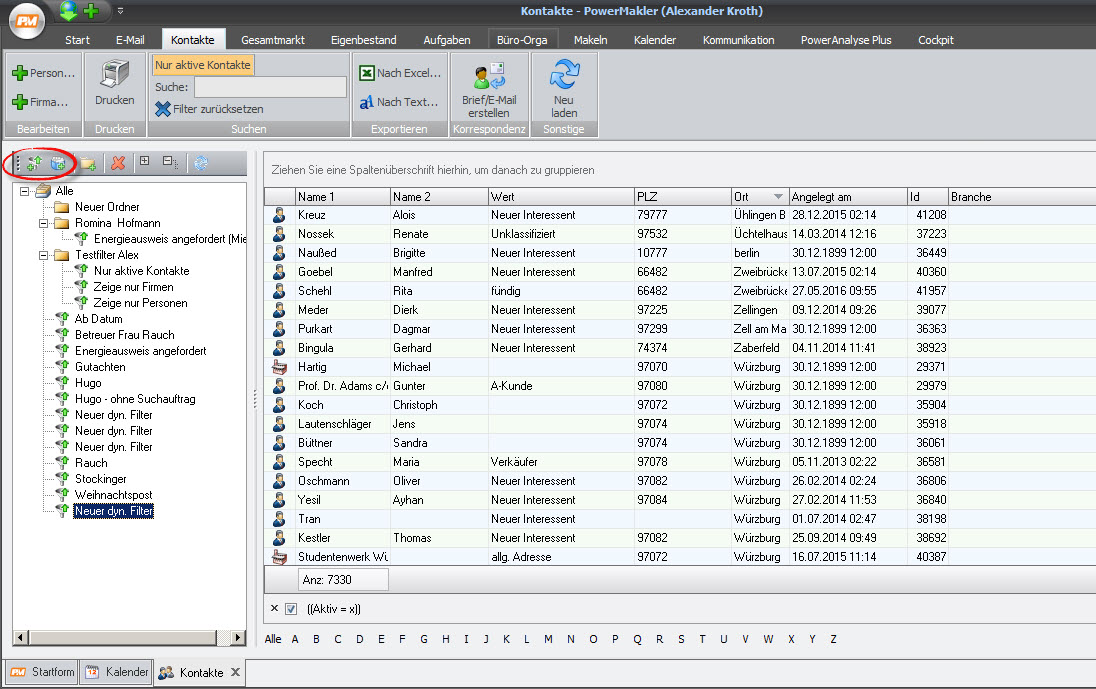Open the Start ribbon tab
The image size is (1096, 689).
click(77, 40)
